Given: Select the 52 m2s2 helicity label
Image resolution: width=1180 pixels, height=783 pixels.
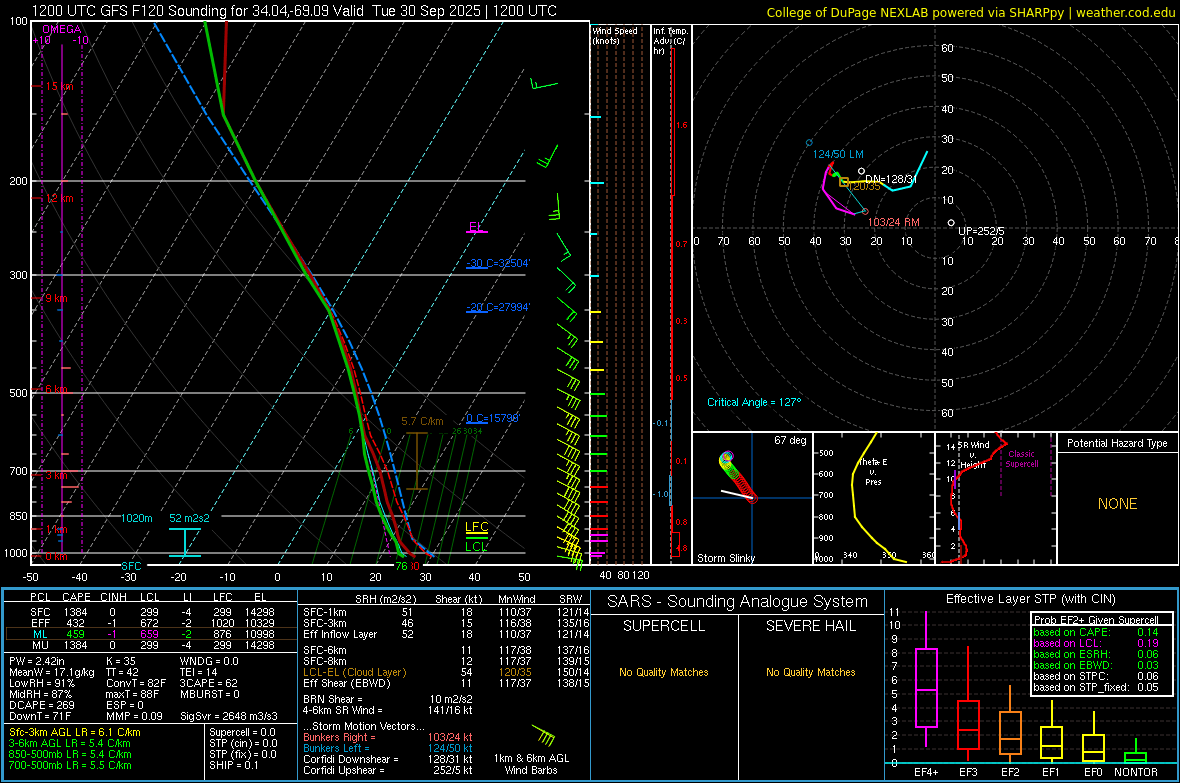Looking at the screenshot, I should [189, 518].
